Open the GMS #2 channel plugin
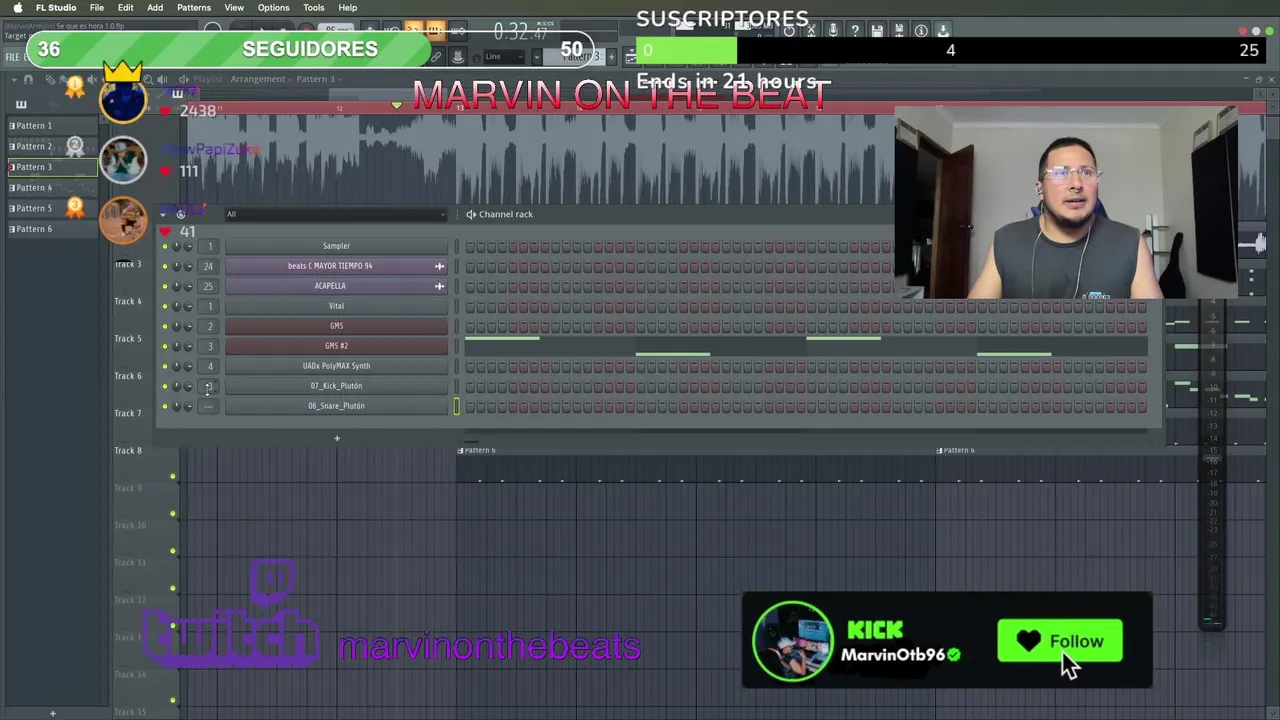This screenshot has height=720, width=1280. pyautogui.click(x=336, y=346)
